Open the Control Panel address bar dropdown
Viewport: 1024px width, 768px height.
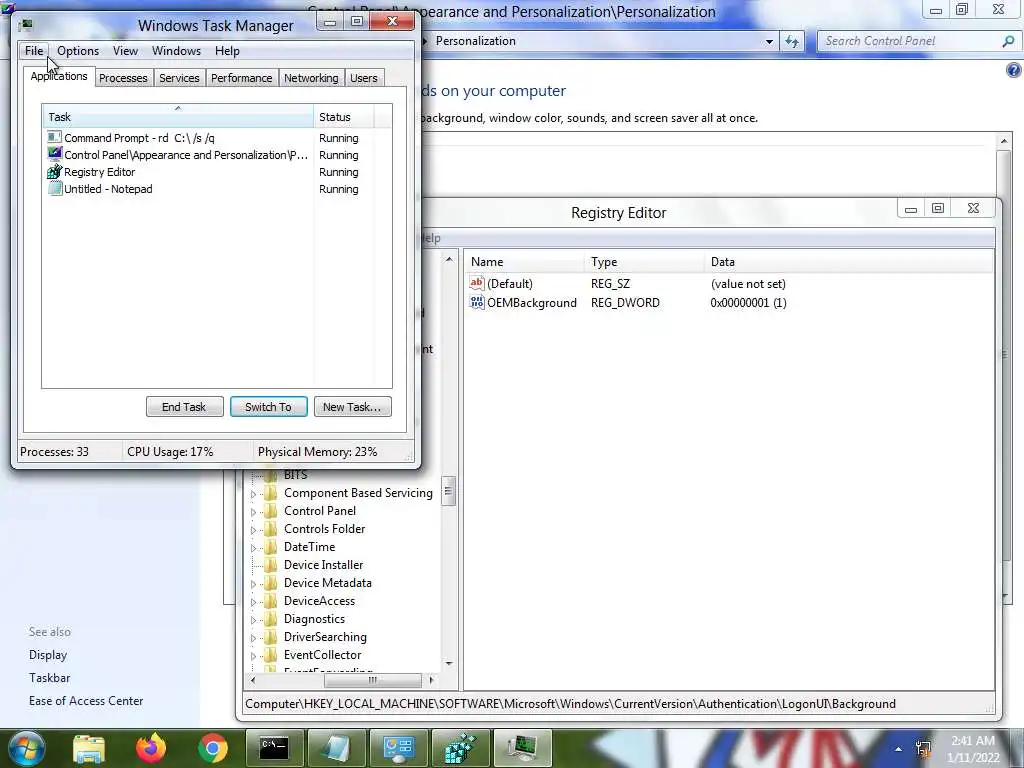coord(769,41)
